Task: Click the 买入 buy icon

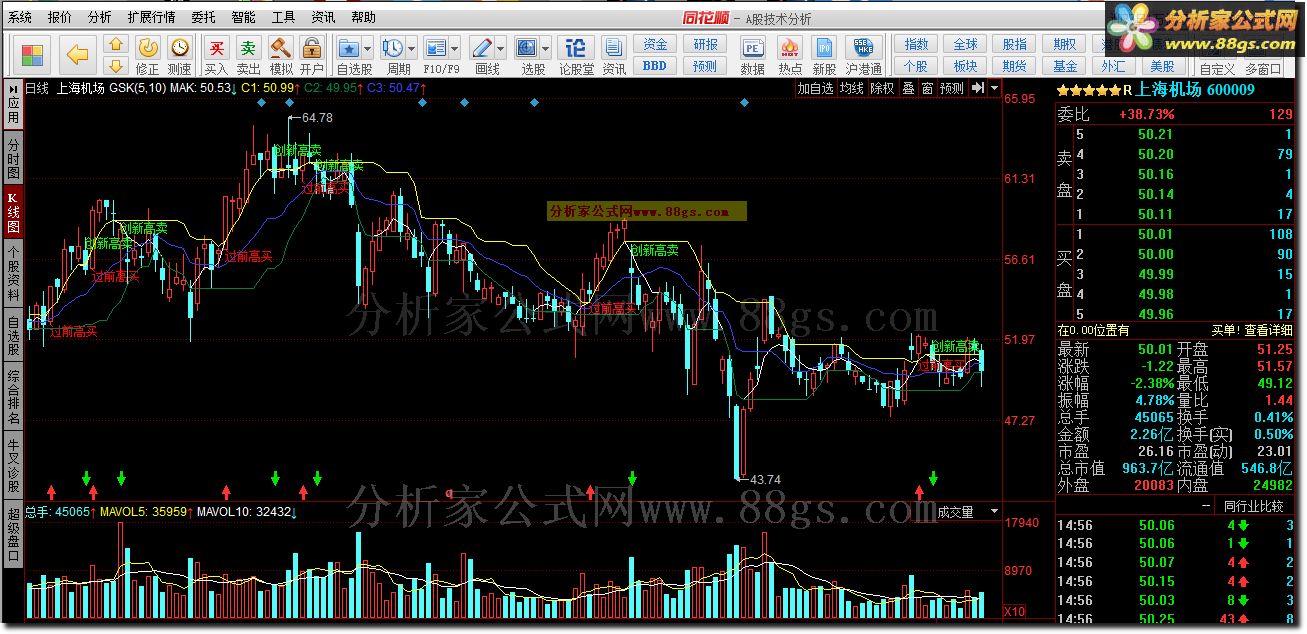Action: click(216, 55)
